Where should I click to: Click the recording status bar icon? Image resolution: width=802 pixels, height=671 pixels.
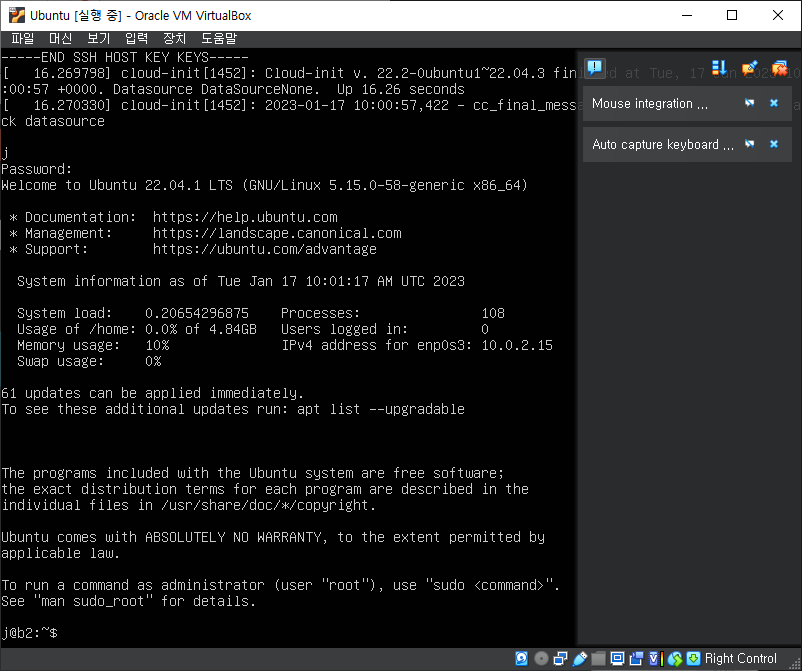636,659
